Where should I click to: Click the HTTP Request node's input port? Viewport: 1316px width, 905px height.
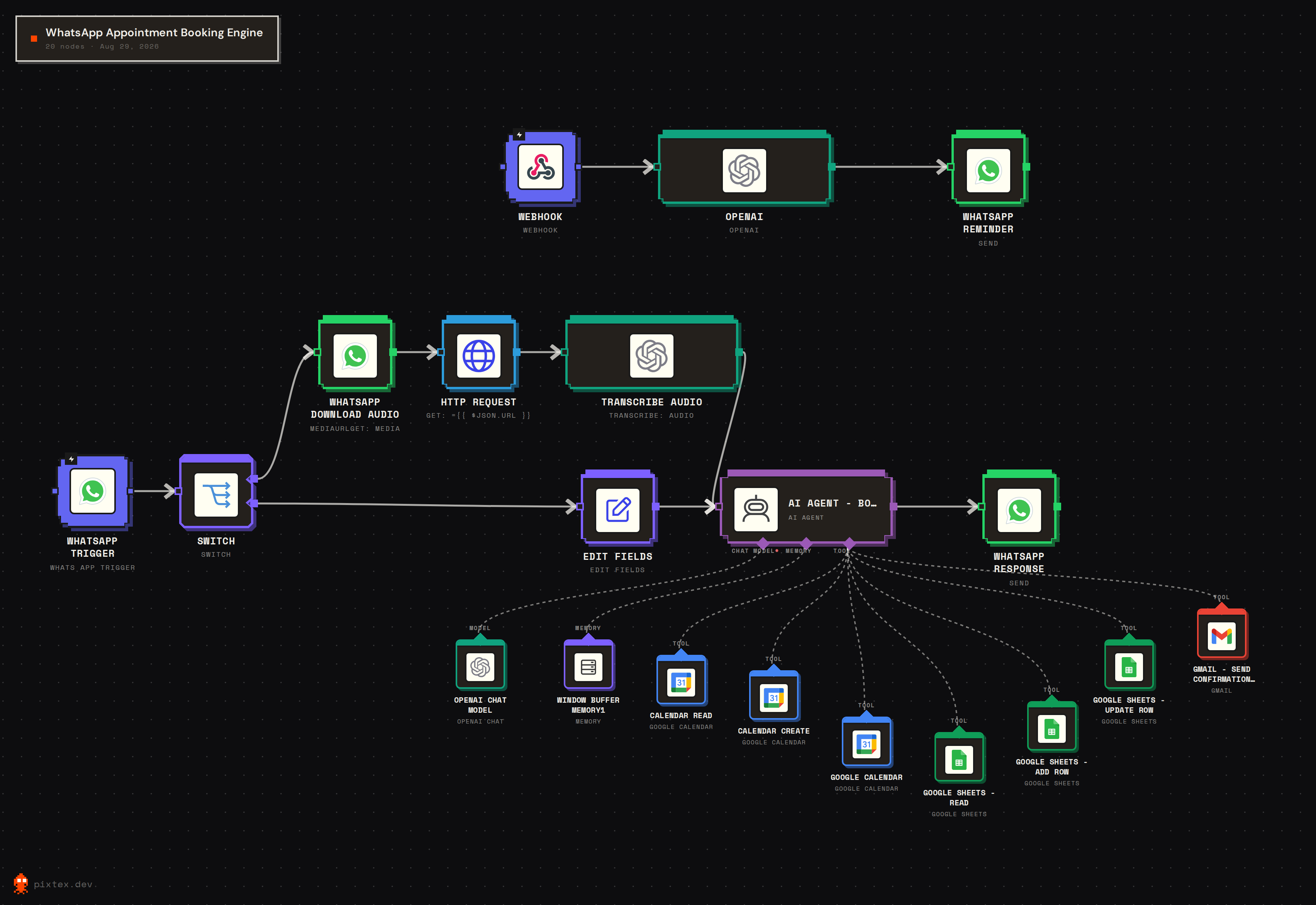pos(441,352)
